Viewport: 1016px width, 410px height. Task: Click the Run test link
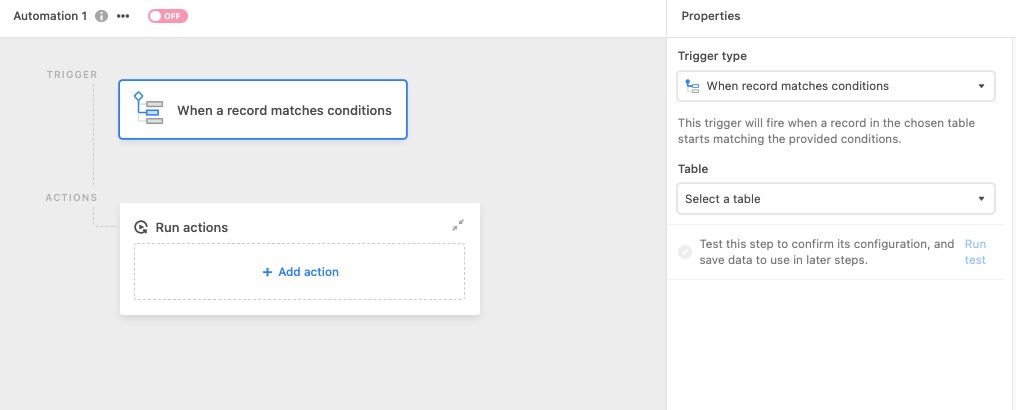pos(975,252)
